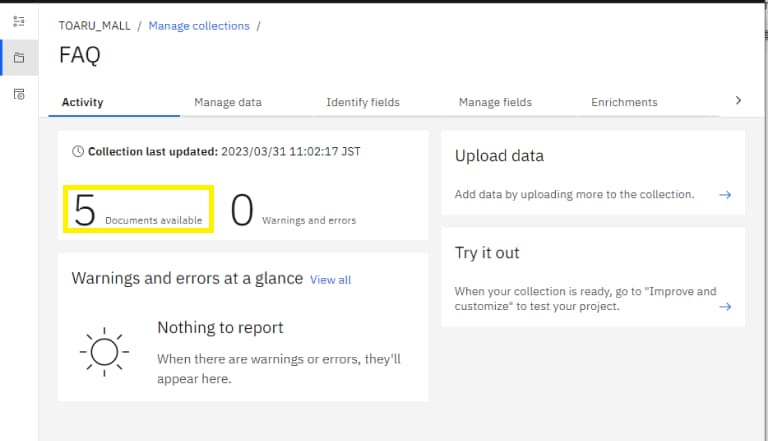The width and height of the screenshot is (768, 441).
Task: Go to the Identify fields tab
Action: click(x=363, y=102)
